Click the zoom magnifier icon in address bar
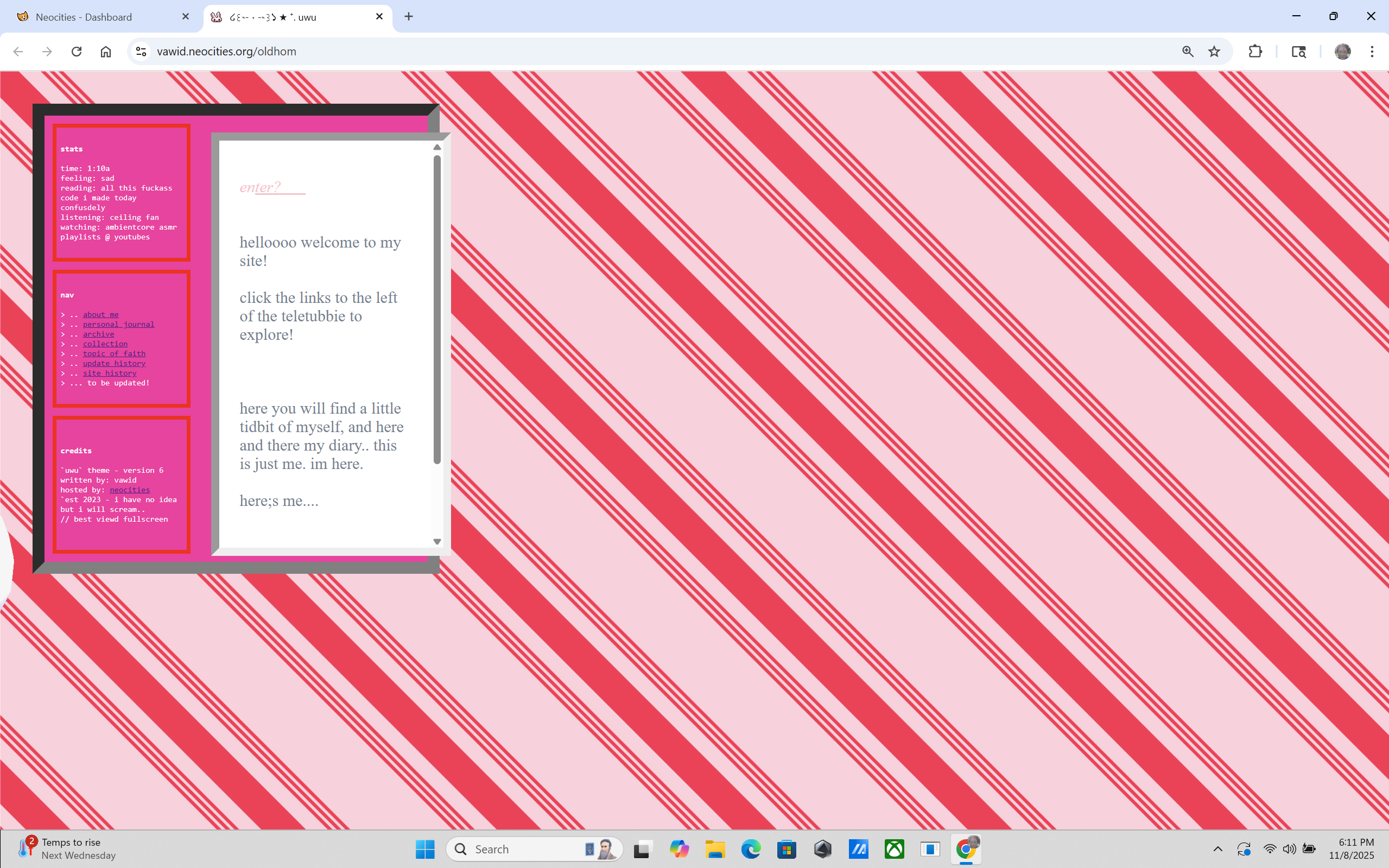 click(1188, 52)
